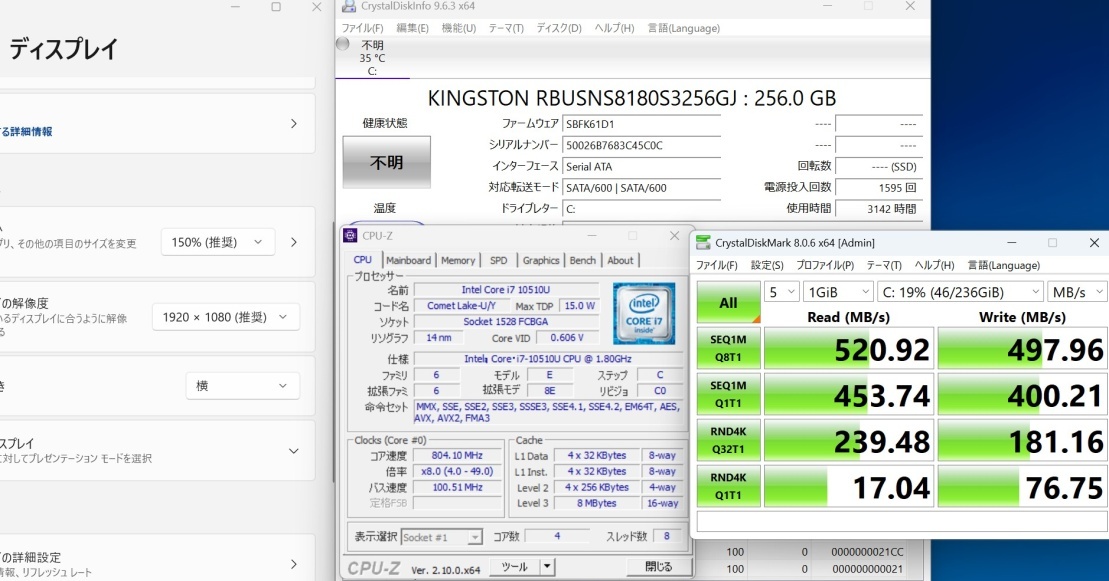Viewport: 1109px width, 581px height.
Task: Open the 機能(U) menu in CrystalDiskInfo
Action: pos(458,28)
